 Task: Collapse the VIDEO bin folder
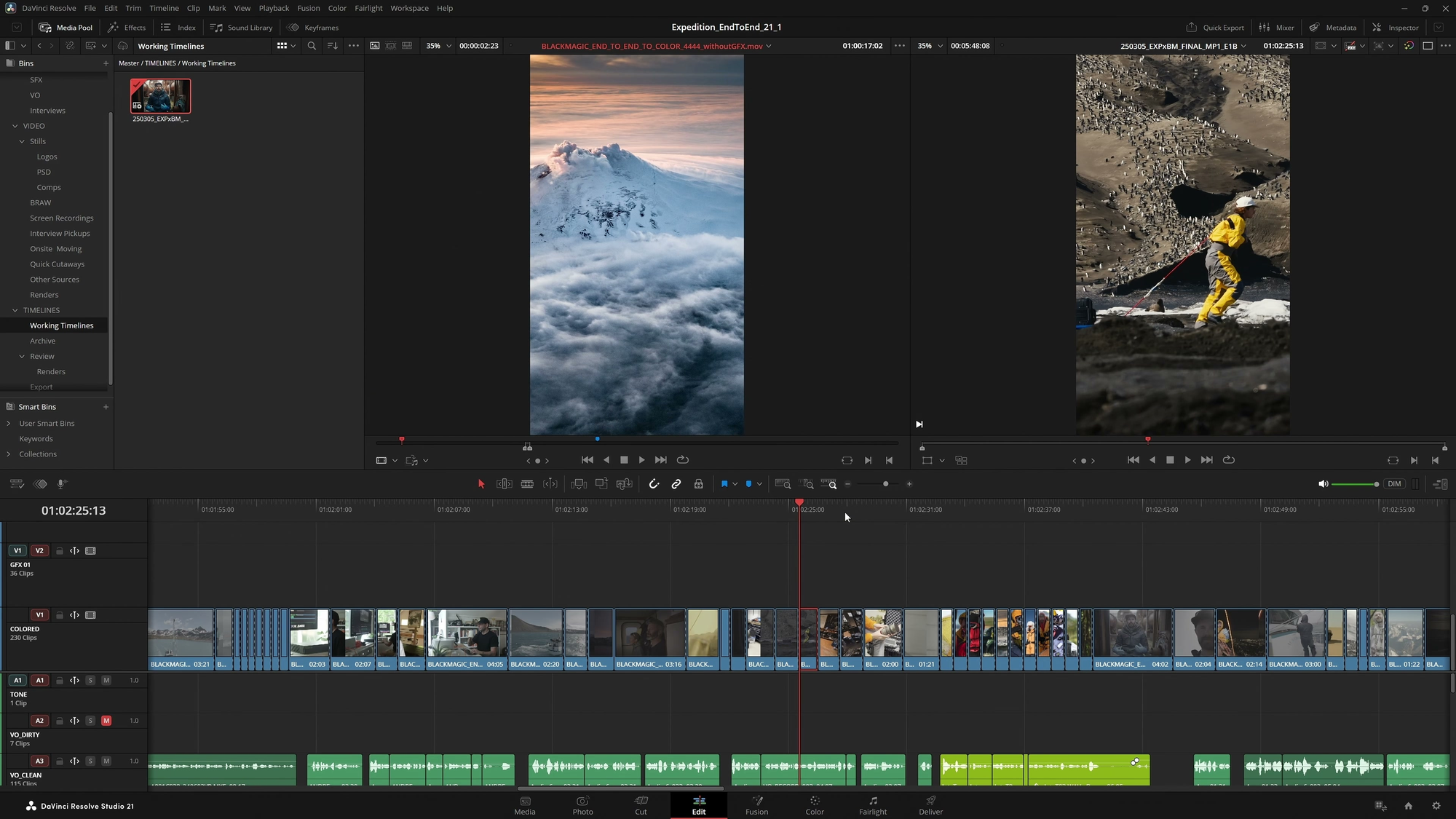click(x=15, y=126)
